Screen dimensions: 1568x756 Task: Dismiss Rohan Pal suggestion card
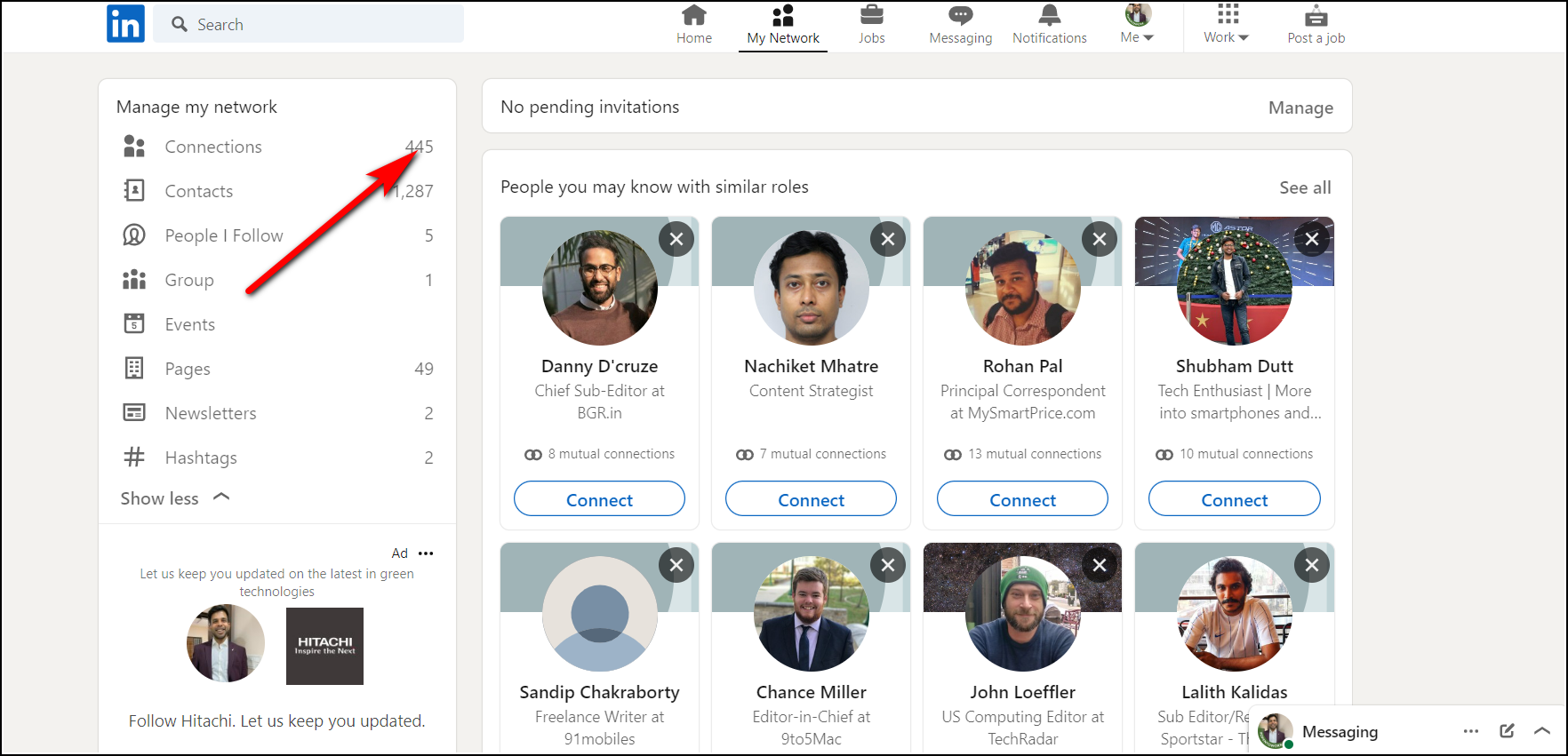click(x=1100, y=239)
